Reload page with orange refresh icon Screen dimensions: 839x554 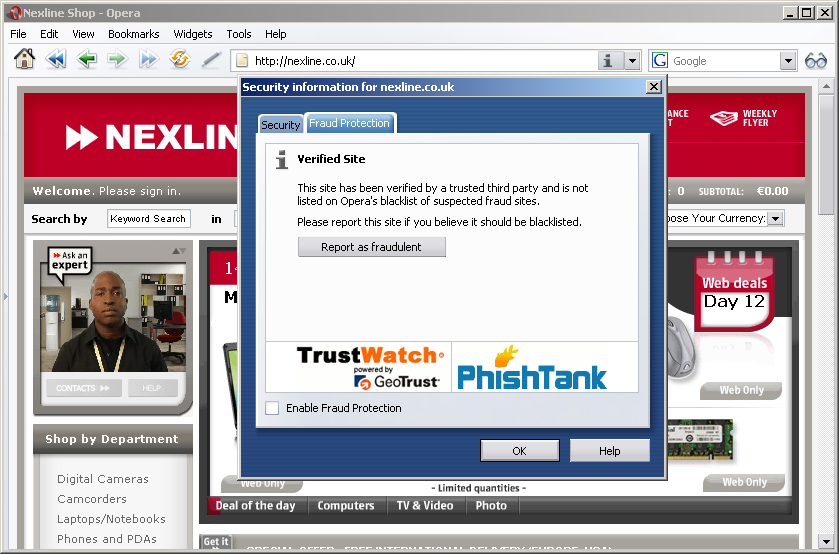pos(180,59)
